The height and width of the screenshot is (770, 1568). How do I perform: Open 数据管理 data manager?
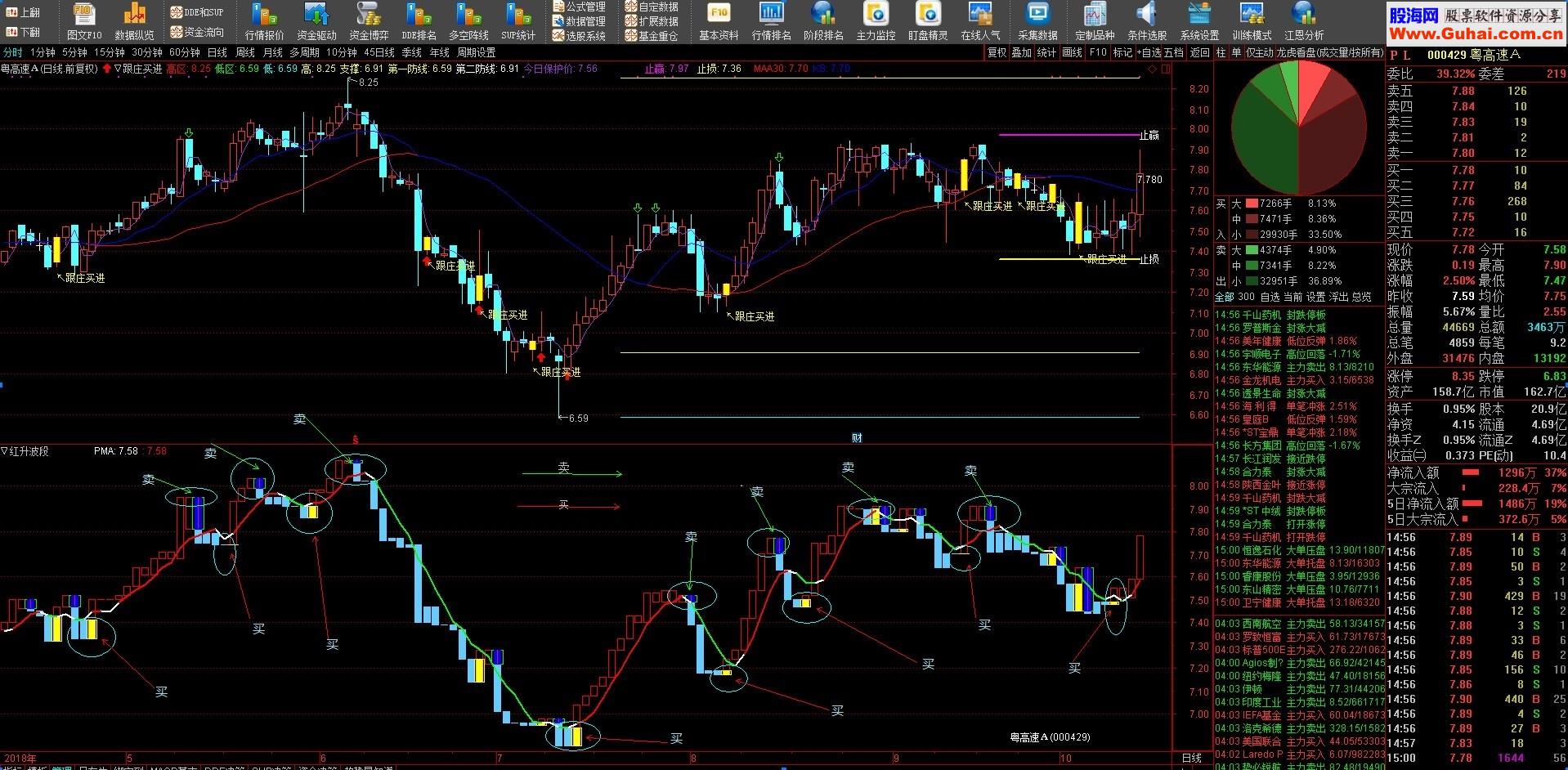[579, 21]
